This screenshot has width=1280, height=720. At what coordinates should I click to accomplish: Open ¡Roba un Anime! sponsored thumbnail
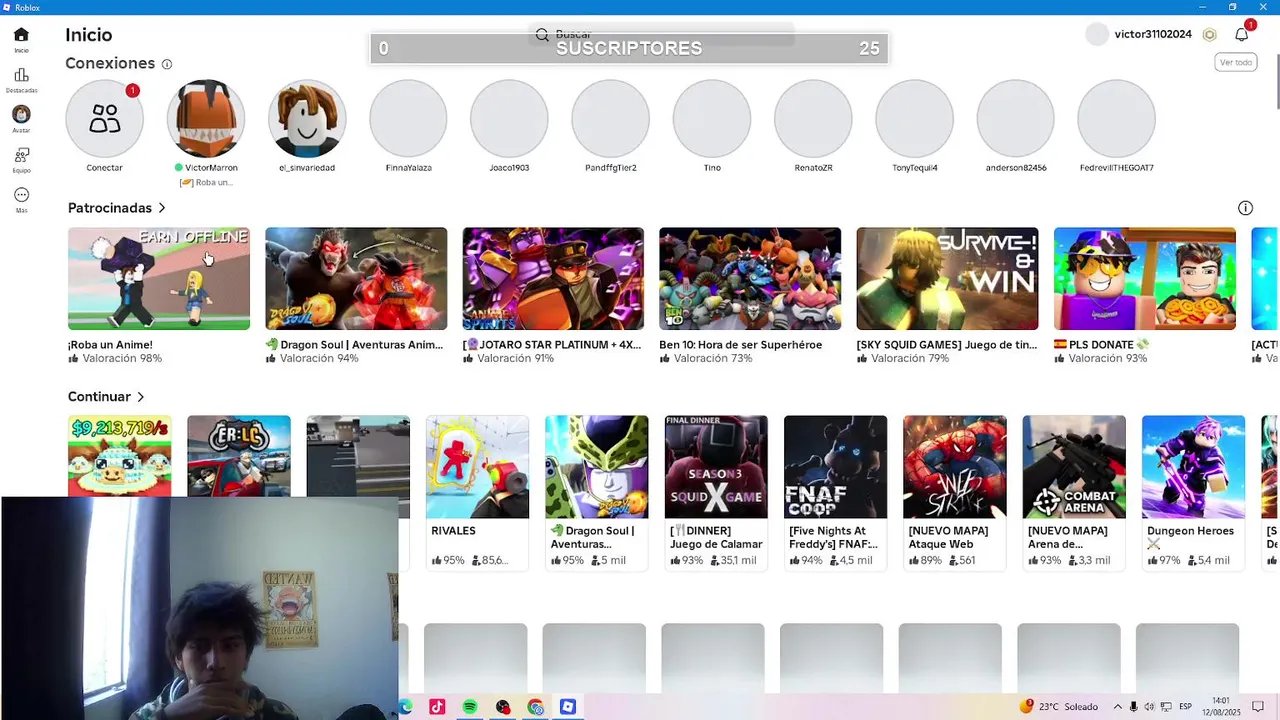[159, 279]
